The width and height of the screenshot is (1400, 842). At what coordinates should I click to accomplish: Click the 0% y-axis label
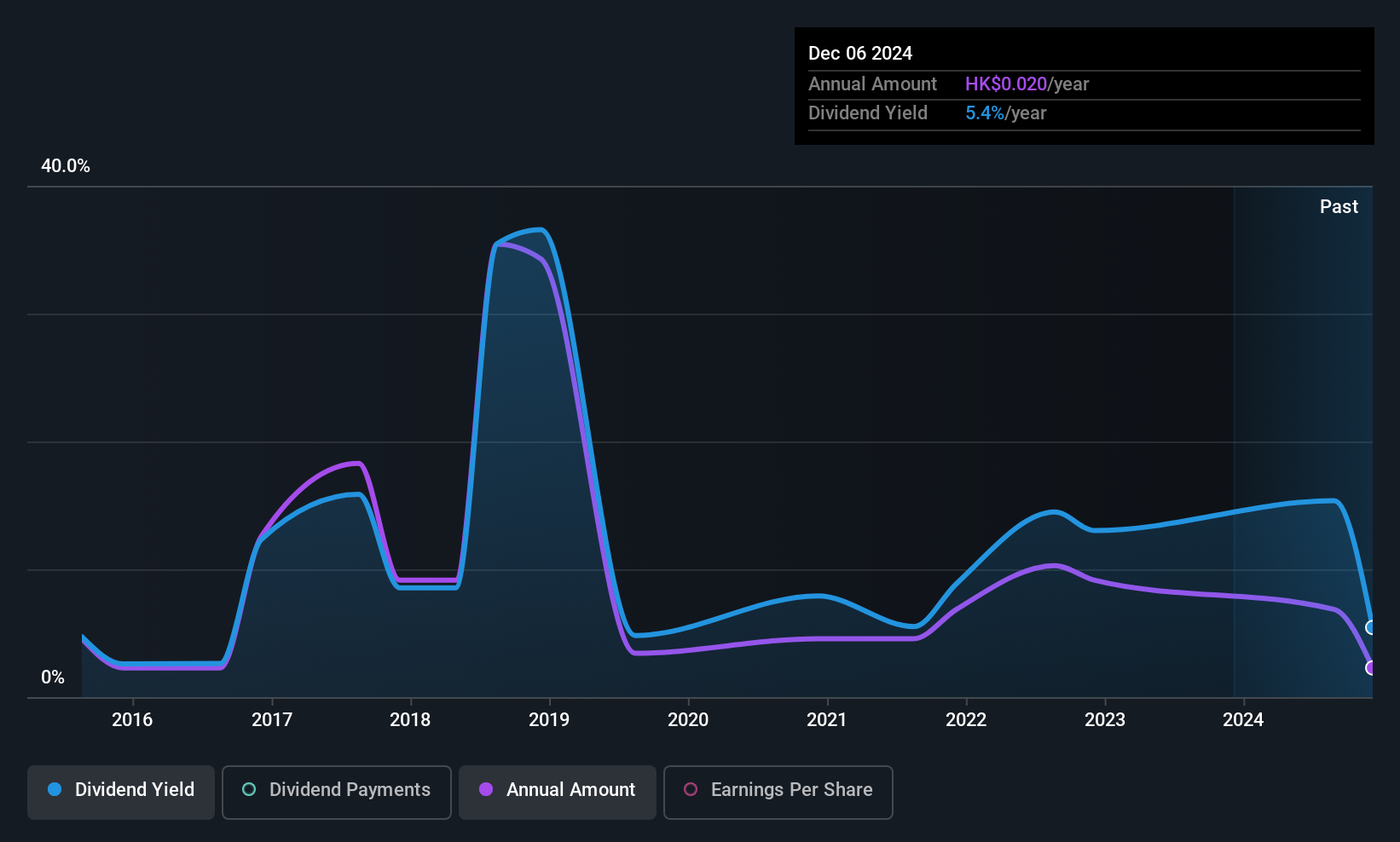point(53,678)
